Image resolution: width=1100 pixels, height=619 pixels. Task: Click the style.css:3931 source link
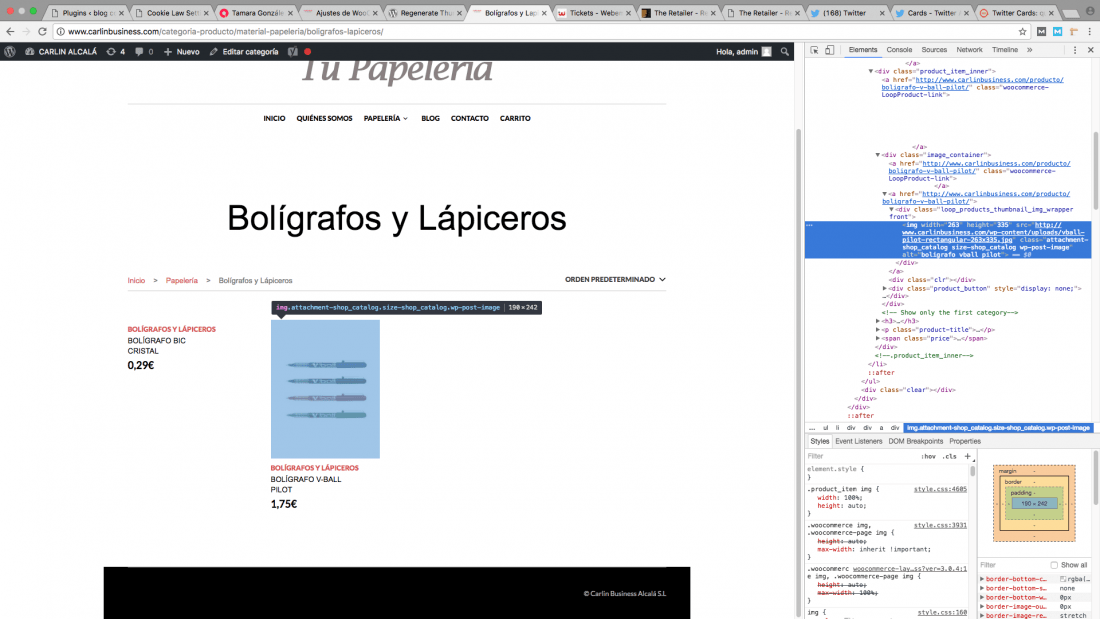pos(940,525)
